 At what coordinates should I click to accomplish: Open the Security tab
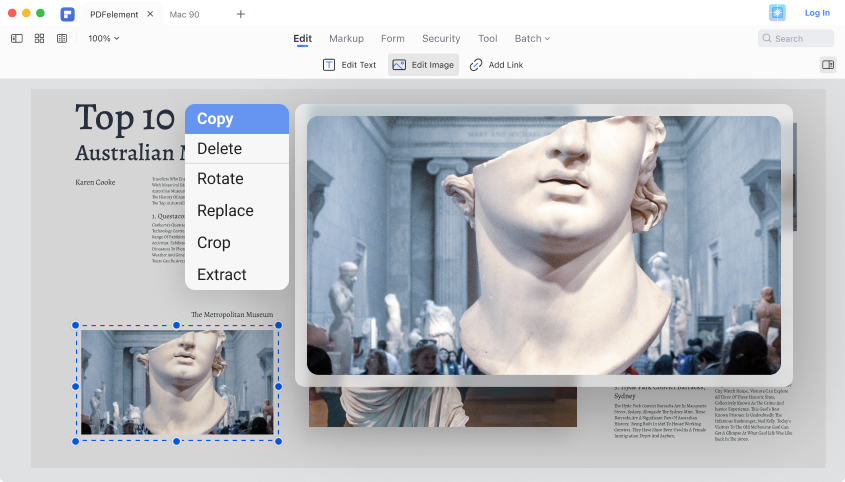pyautogui.click(x=441, y=38)
